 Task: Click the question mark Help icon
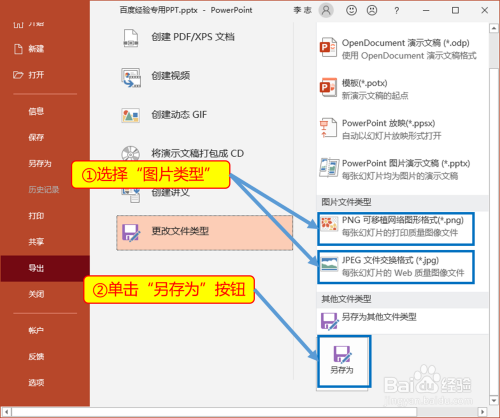click(396, 11)
